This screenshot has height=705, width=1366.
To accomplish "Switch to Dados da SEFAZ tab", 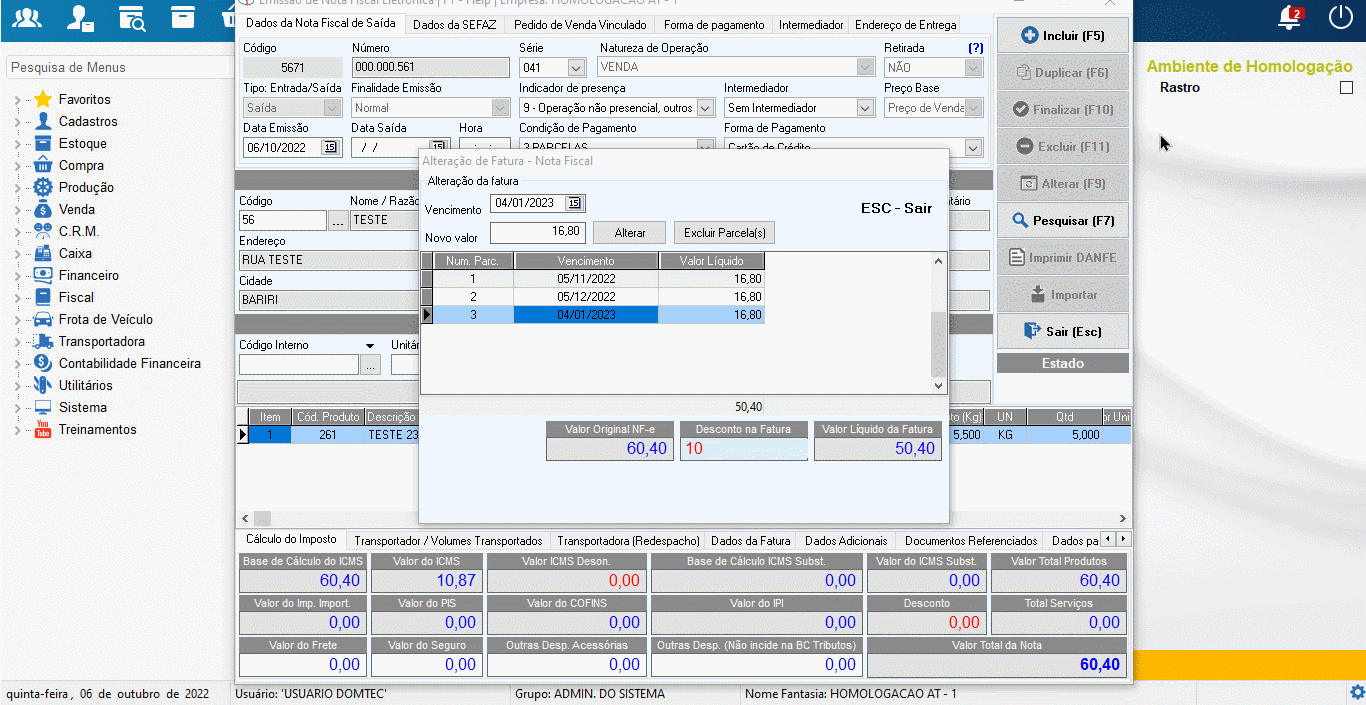I will pyautogui.click(x=454, y=25).
